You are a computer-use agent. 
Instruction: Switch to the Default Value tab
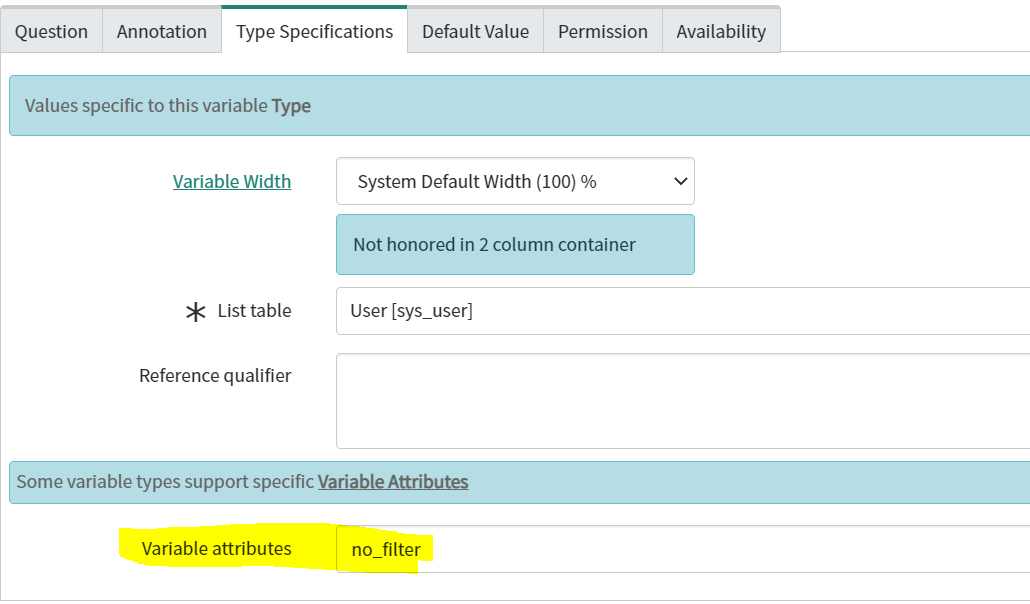[x=475, y=31]
